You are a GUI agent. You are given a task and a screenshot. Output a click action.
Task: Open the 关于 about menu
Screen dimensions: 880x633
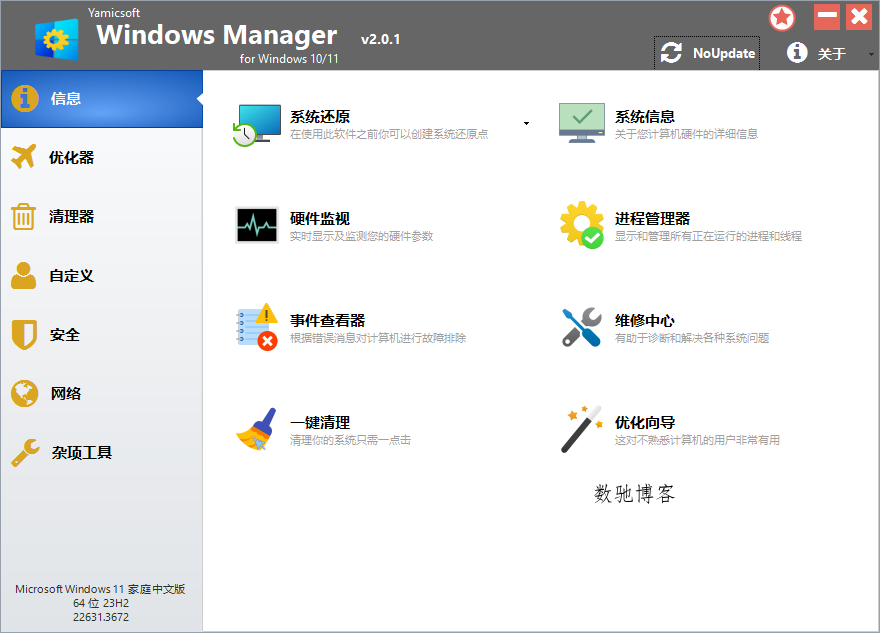pyautogui.click(x=831, y=54)
